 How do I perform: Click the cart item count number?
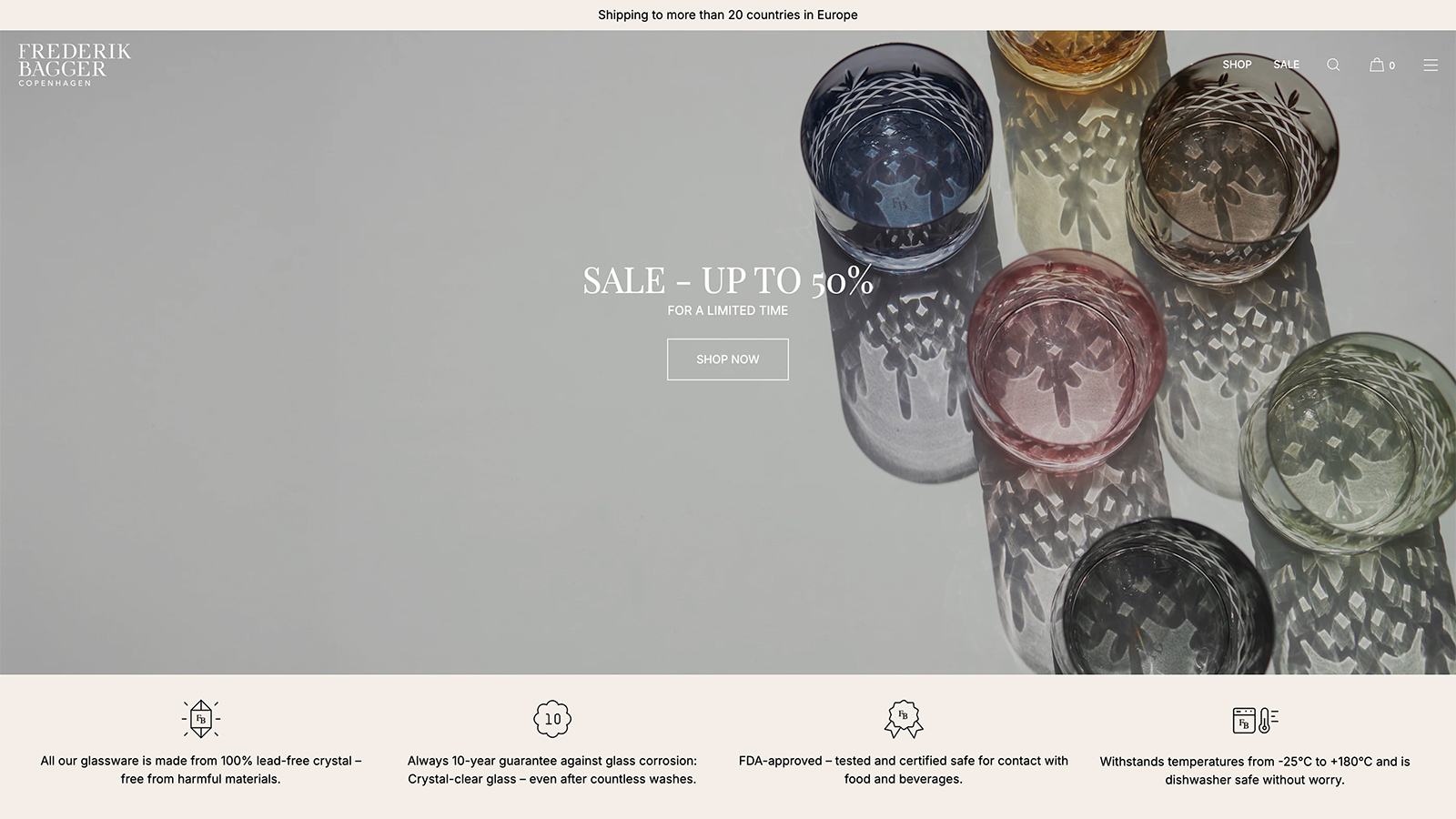[x=1391, y=66]
